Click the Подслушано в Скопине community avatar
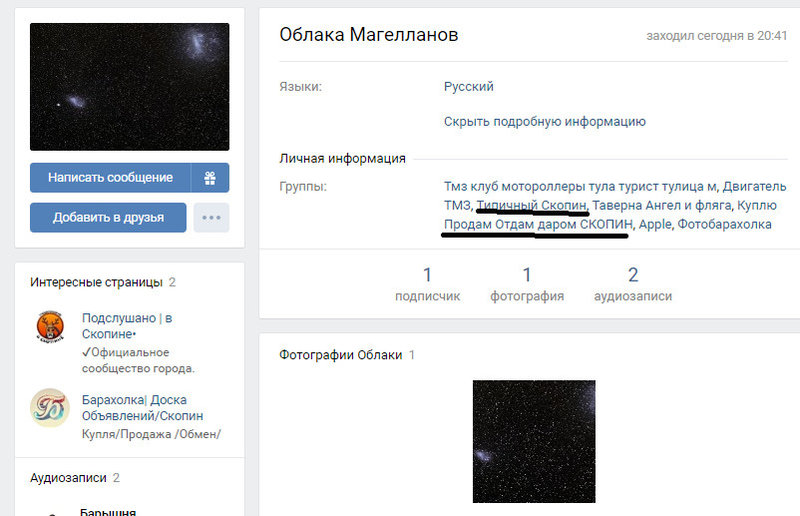Image resolution: width=800 pixels, height=516 pixels. click(x=50, y=326)
